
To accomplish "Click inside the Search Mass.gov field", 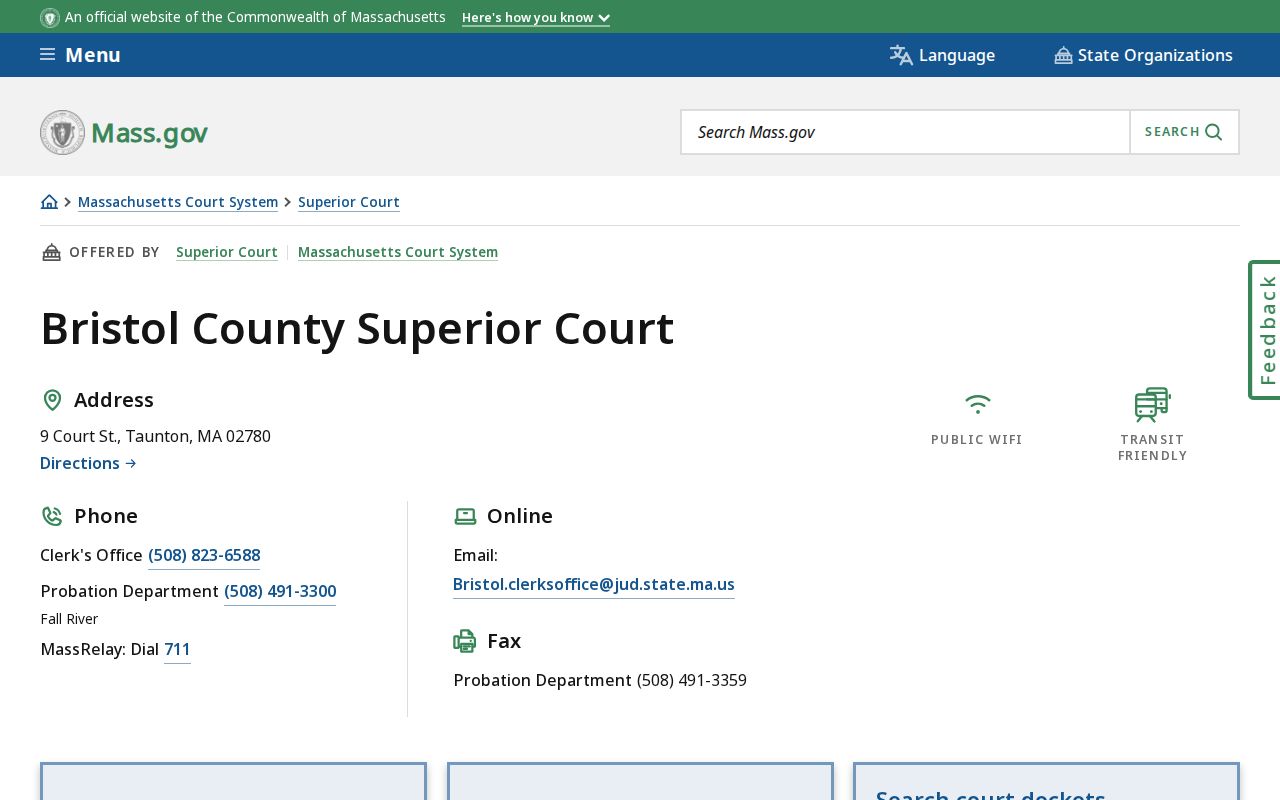I will 905,132.
